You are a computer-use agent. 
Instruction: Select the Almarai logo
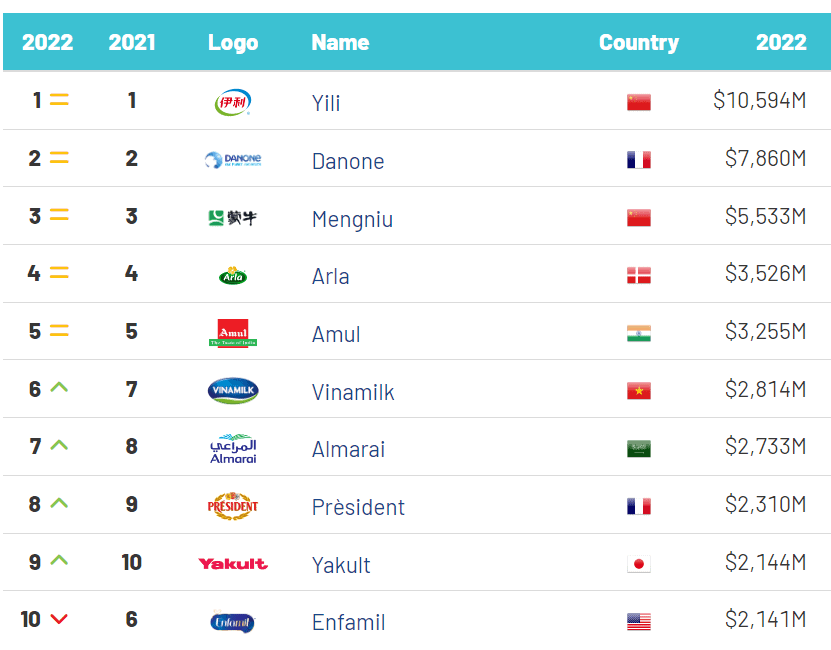233,449
